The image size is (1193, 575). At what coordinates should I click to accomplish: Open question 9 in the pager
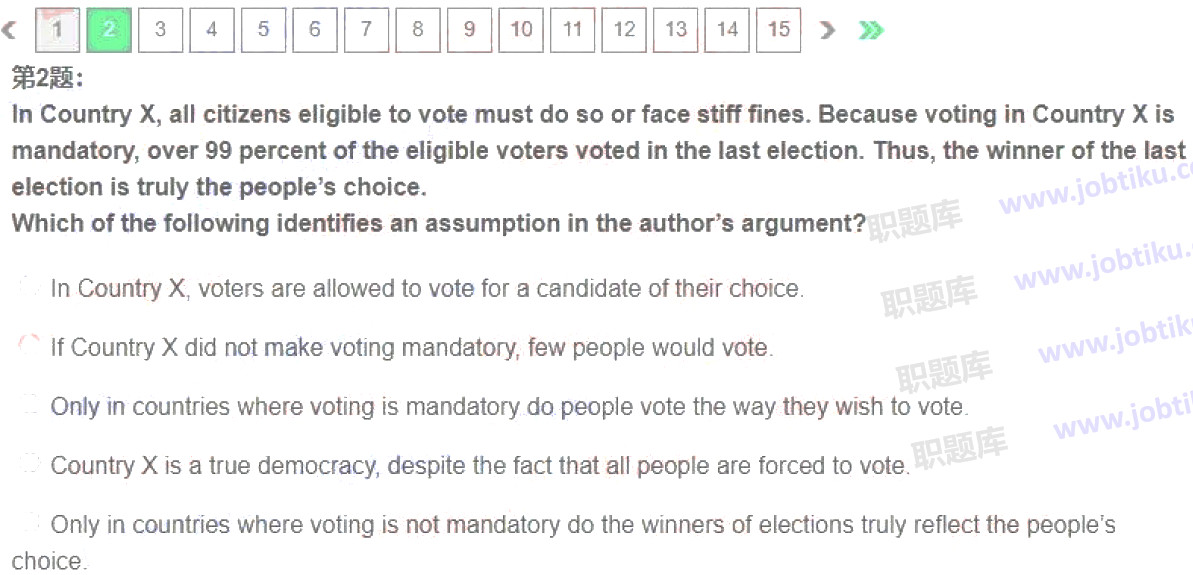click(x=469, y=30)
